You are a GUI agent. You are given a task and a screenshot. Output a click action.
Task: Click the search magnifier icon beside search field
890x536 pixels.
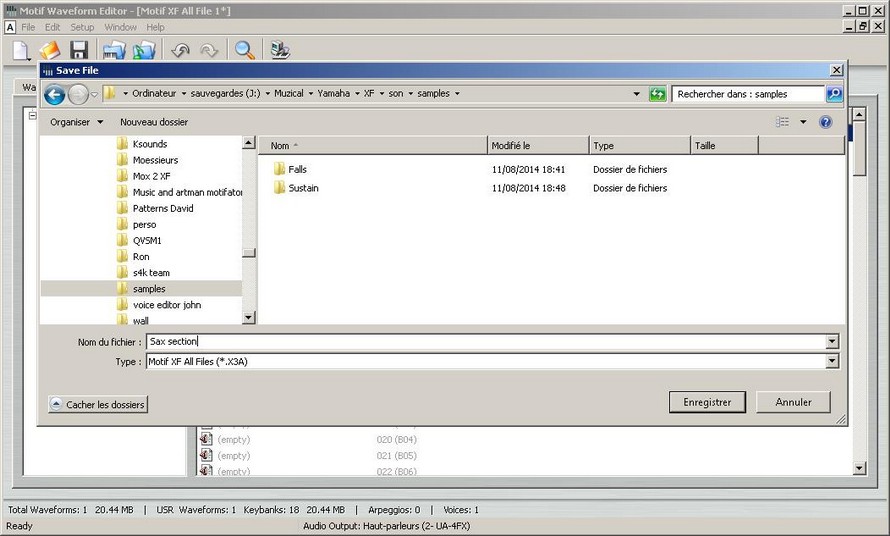[833, 94]
